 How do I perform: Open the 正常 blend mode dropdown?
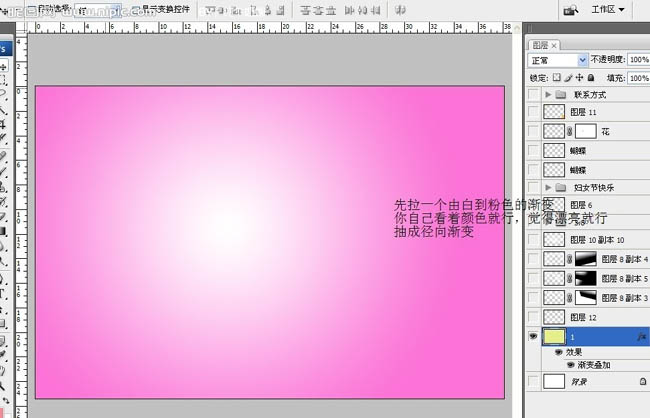click(558, 61)
